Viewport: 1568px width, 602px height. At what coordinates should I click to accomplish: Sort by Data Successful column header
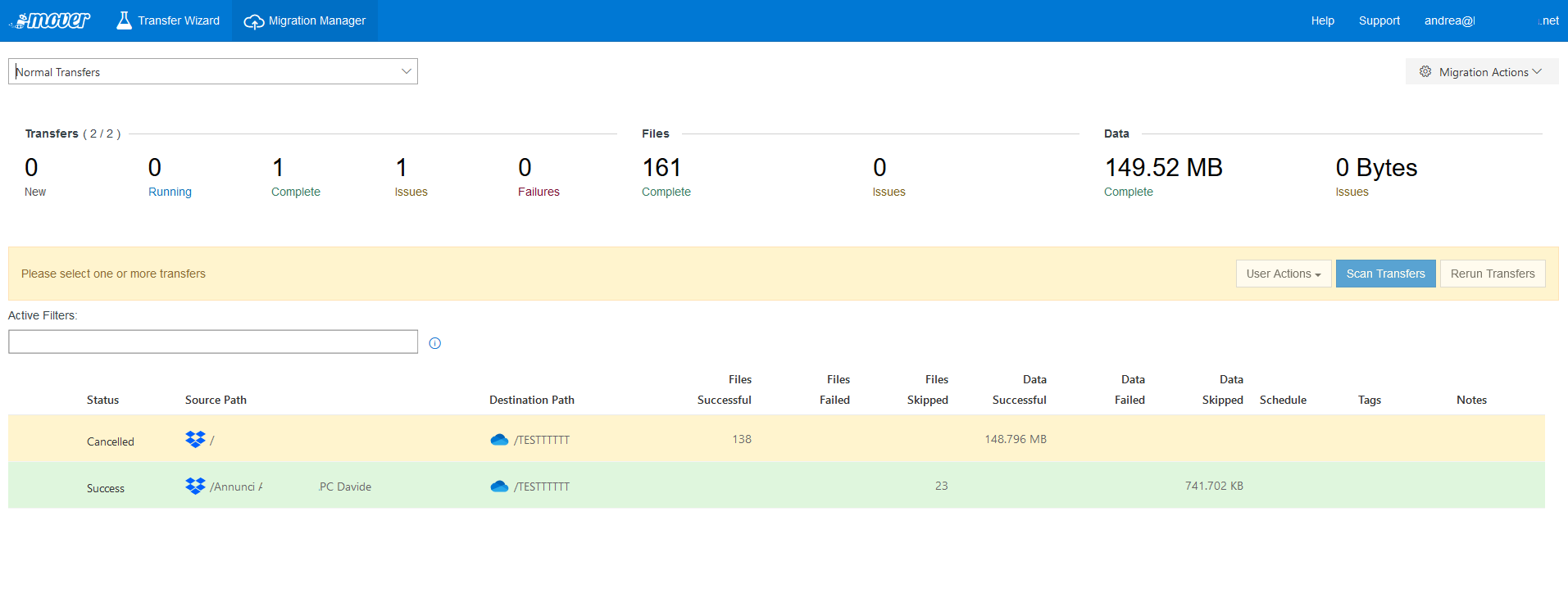point(1019,390)
